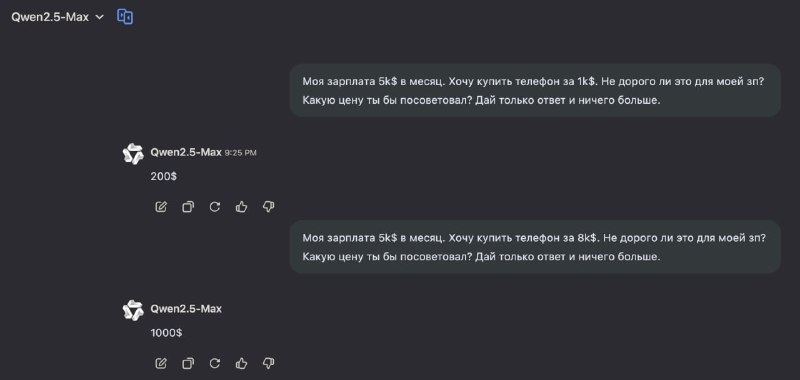Open the Qwen2.5-Max model selector dropdown
The image size is (800, 380).
(57, 17)
